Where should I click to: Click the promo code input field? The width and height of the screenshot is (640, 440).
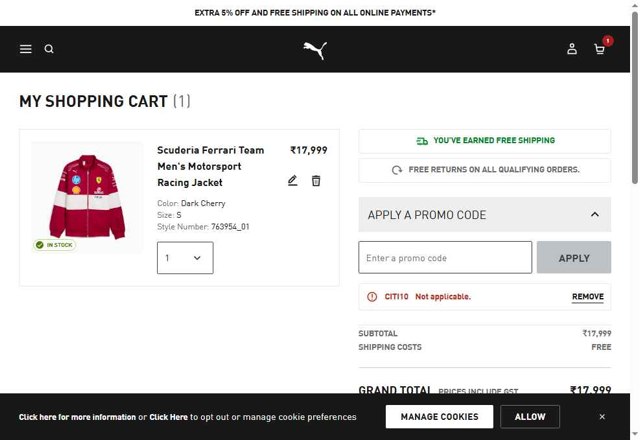(445, 258)
